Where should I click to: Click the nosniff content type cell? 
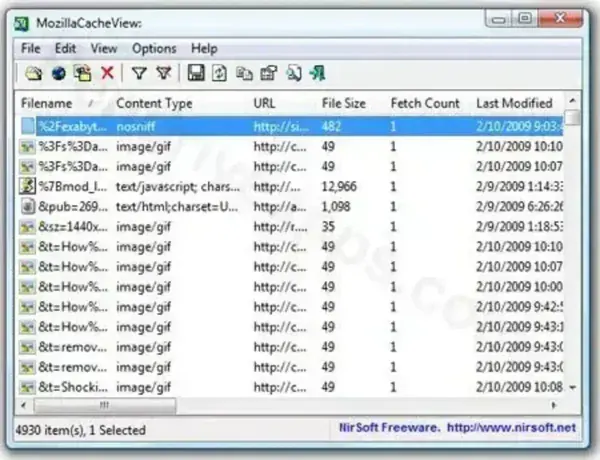point(135,126)
